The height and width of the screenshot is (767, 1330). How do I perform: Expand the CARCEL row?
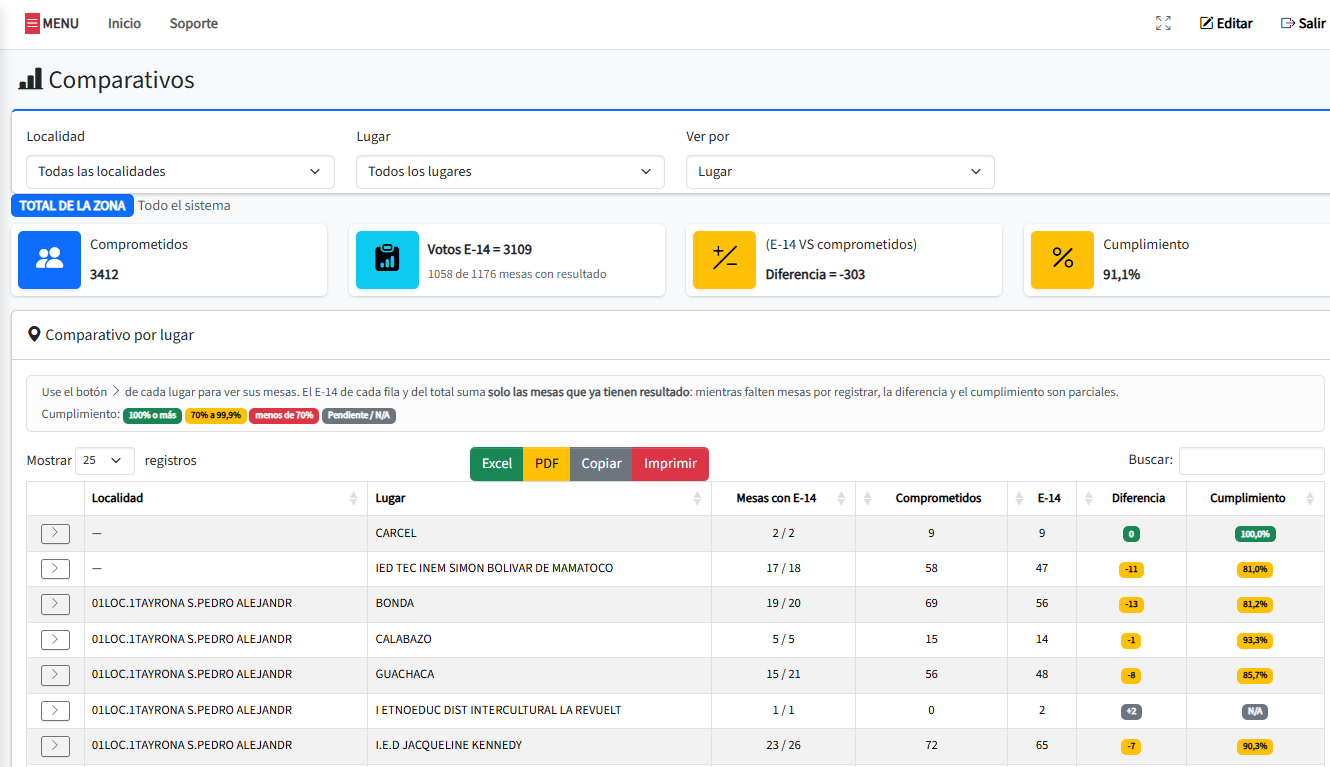55,534
